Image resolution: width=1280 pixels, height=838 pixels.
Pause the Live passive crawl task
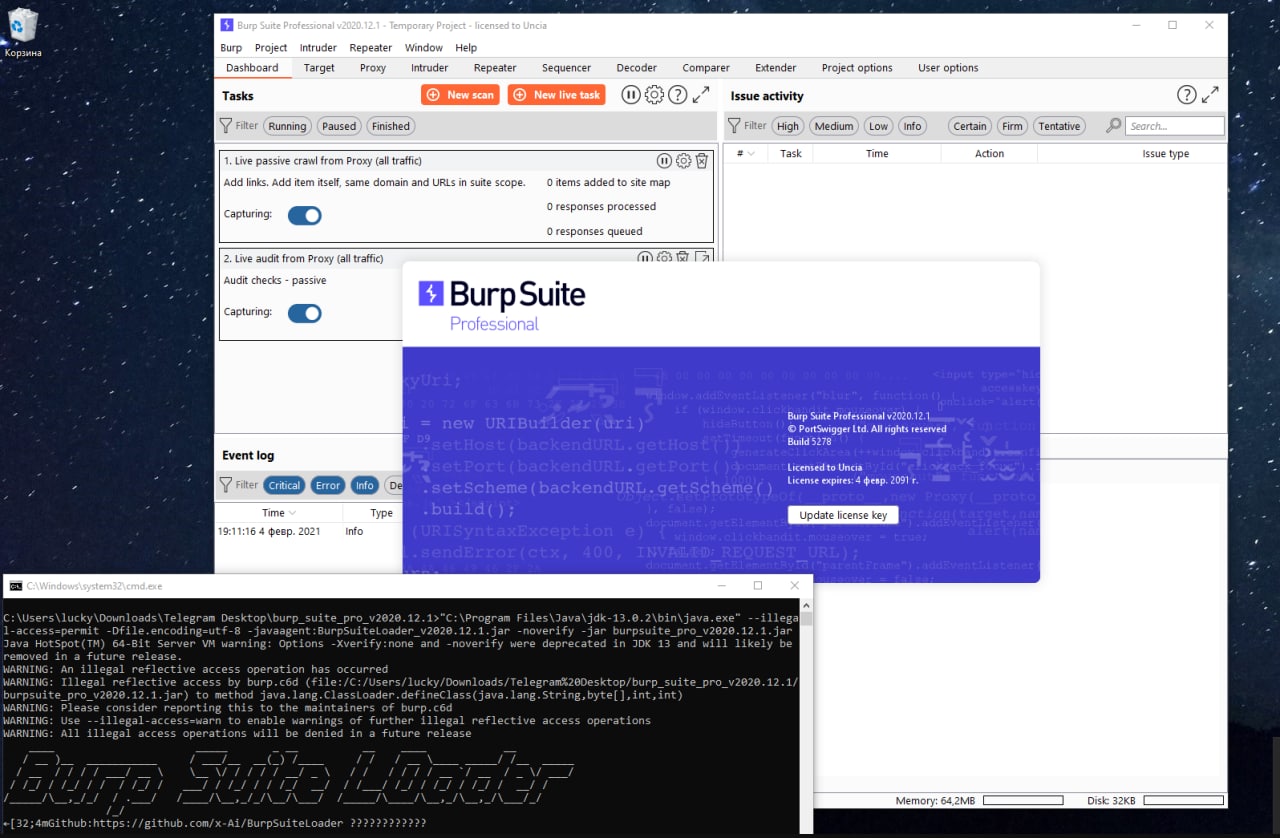pyautogui.click(x=664, y=161)
